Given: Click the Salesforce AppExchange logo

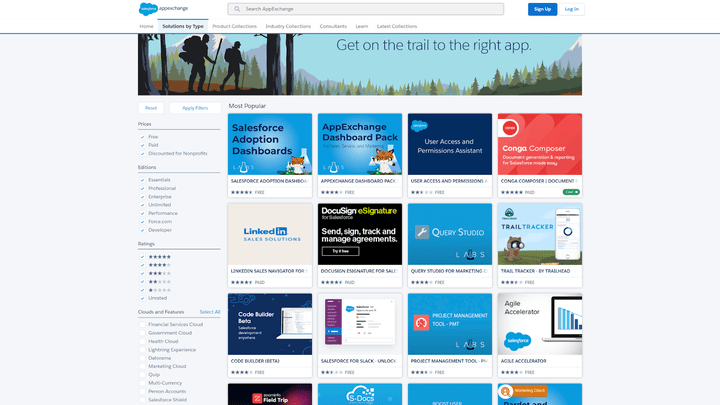Looking at the screenshot, I should coord(163,9).
